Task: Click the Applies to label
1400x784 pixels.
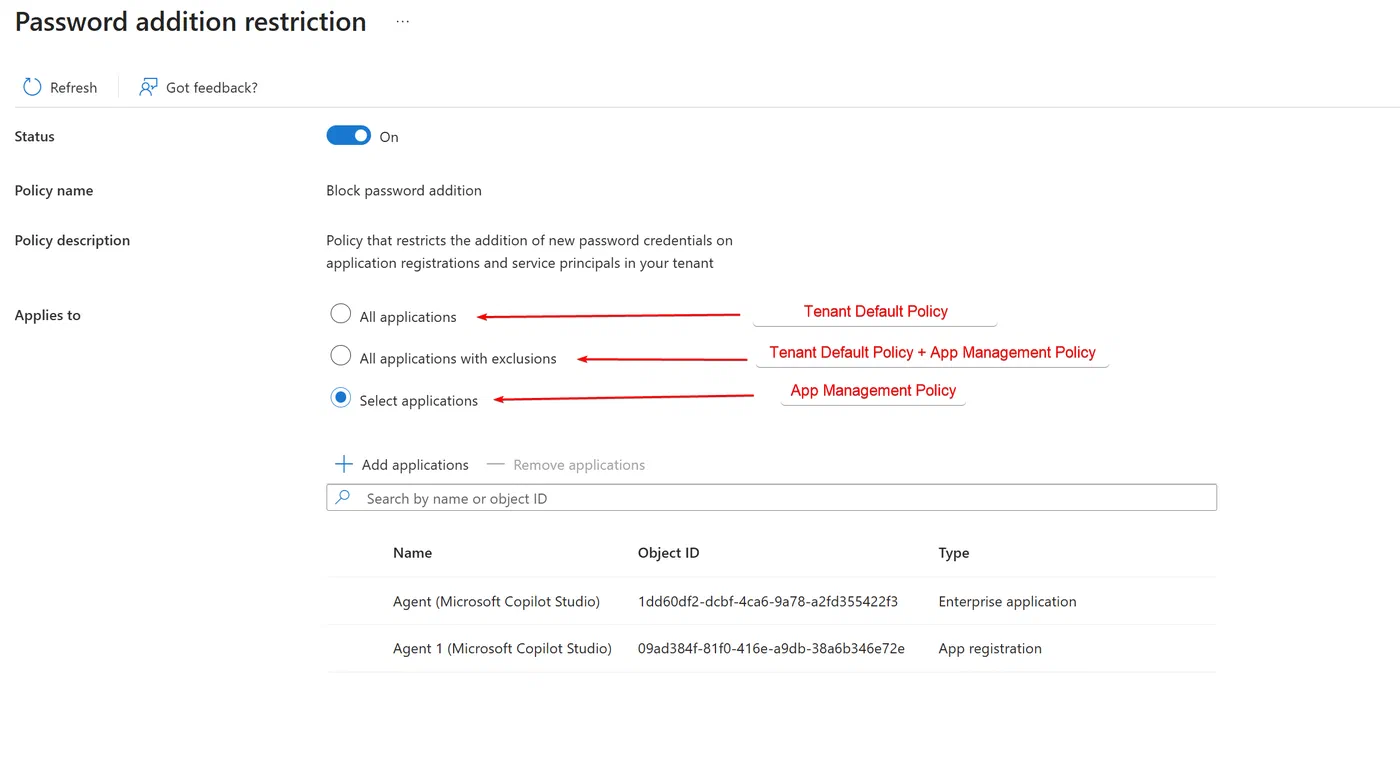Action: click(47, 316)
